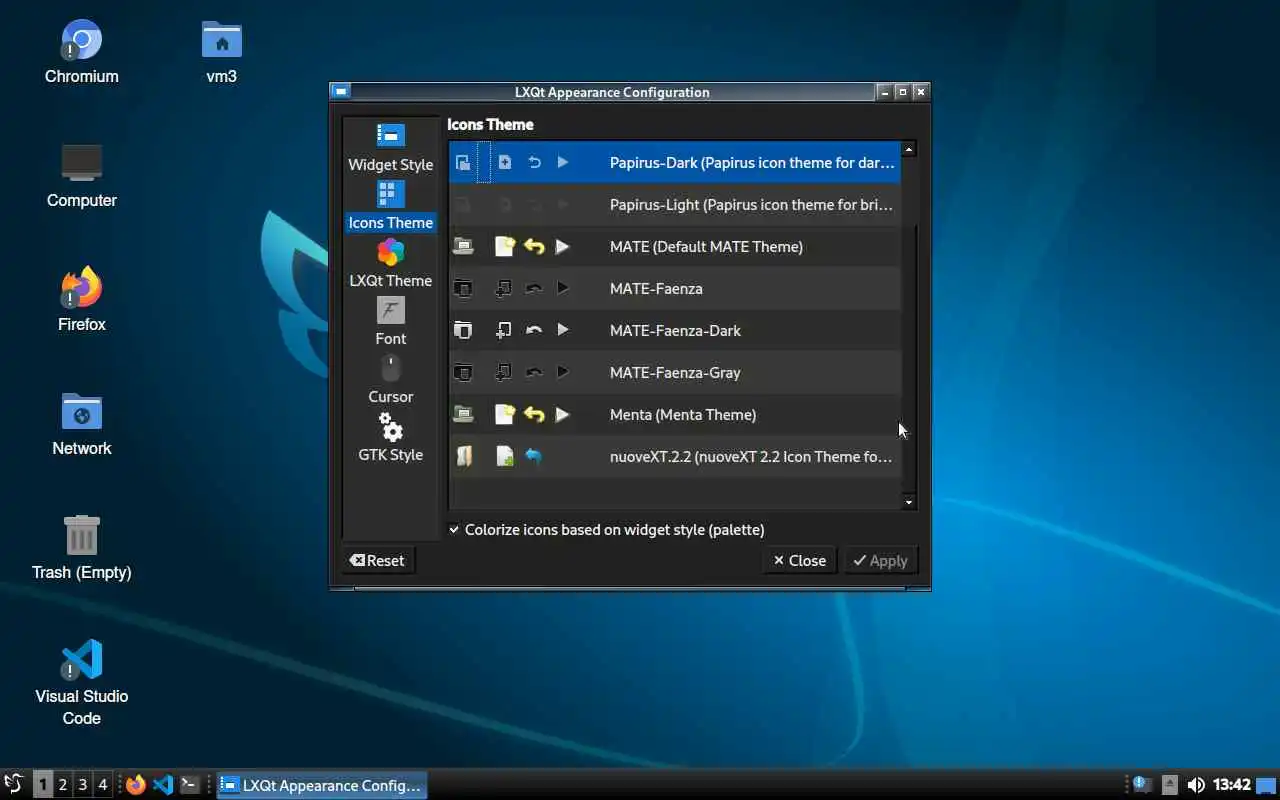Open the Widget Style section
This screenshot has width=1280, height=800.
[390, 147]
